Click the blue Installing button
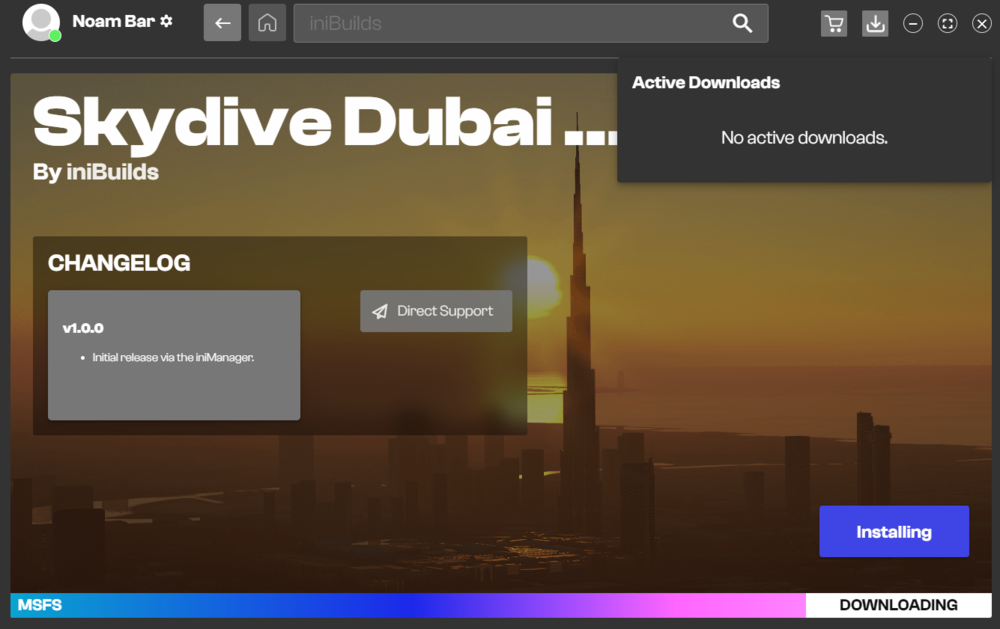The width and height of the screenshot is (1000, 629). tap(893, 532)
